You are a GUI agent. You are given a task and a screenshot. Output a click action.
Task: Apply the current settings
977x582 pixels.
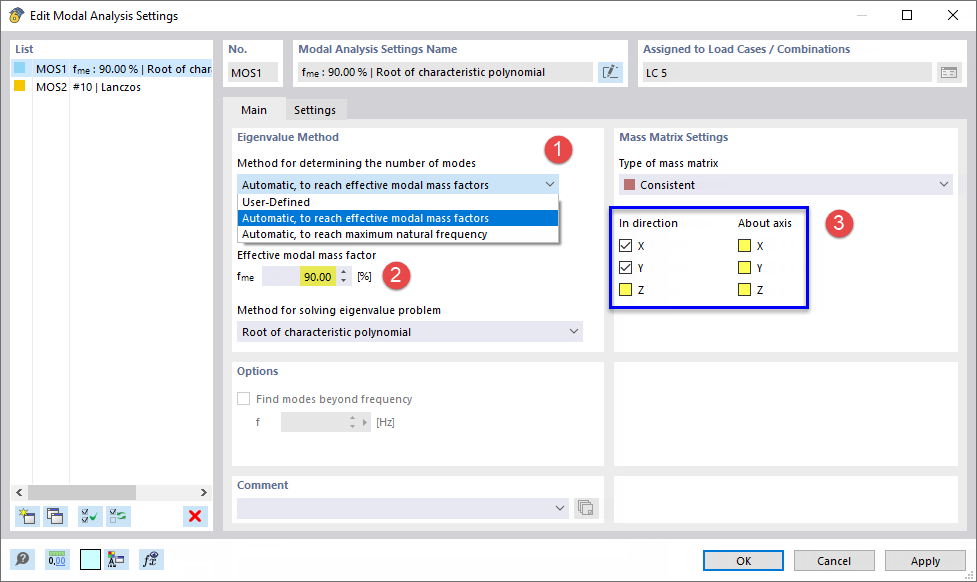tap(925, 561)
